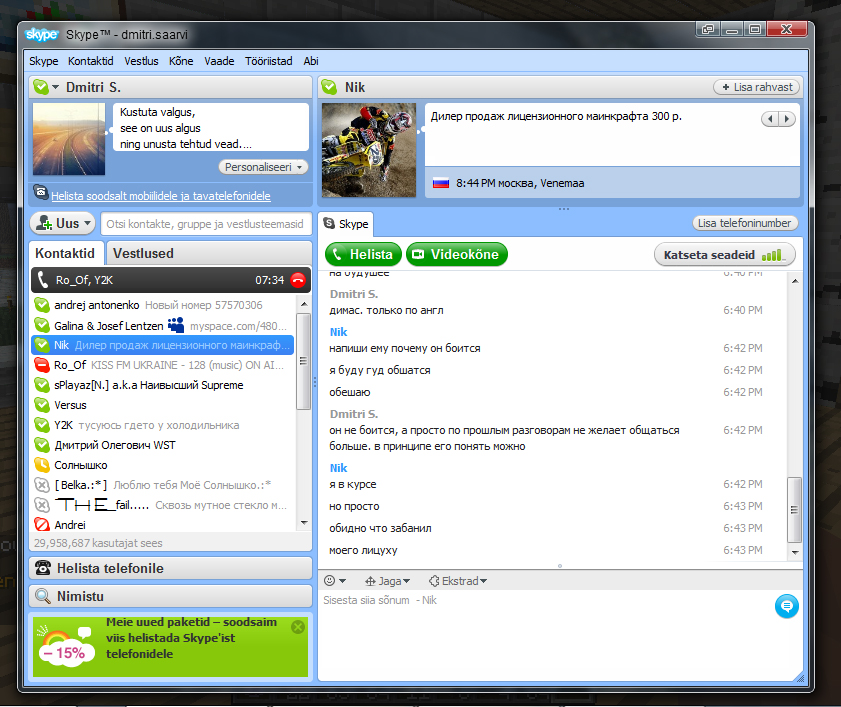Click the phone icon in the active call bar
The width and height of the screenshot is (841, 707).
coord(43,279)
